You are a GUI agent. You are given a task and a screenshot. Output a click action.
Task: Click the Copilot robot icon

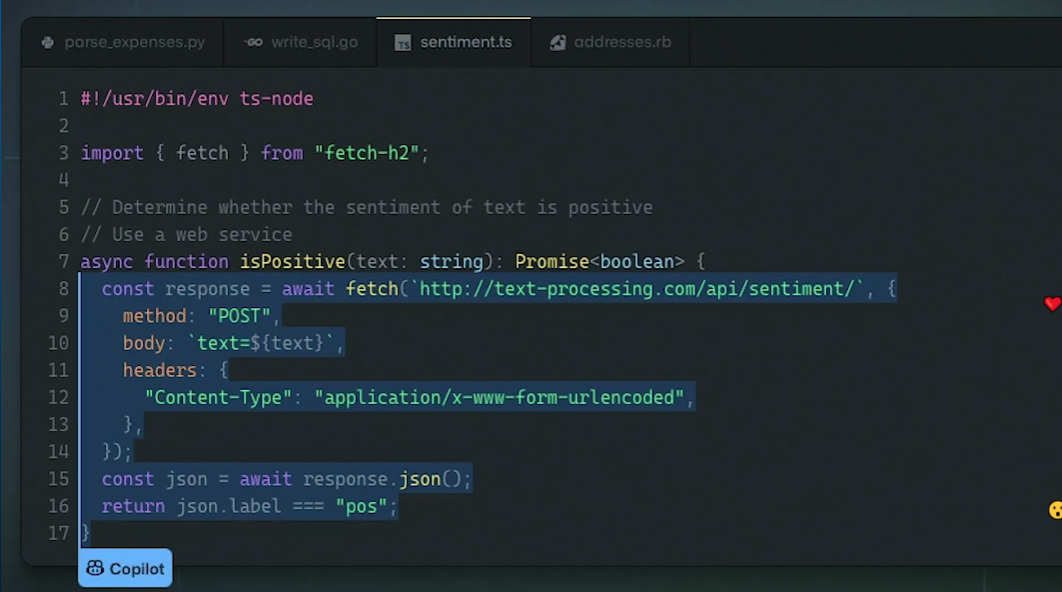pos(95,568)
